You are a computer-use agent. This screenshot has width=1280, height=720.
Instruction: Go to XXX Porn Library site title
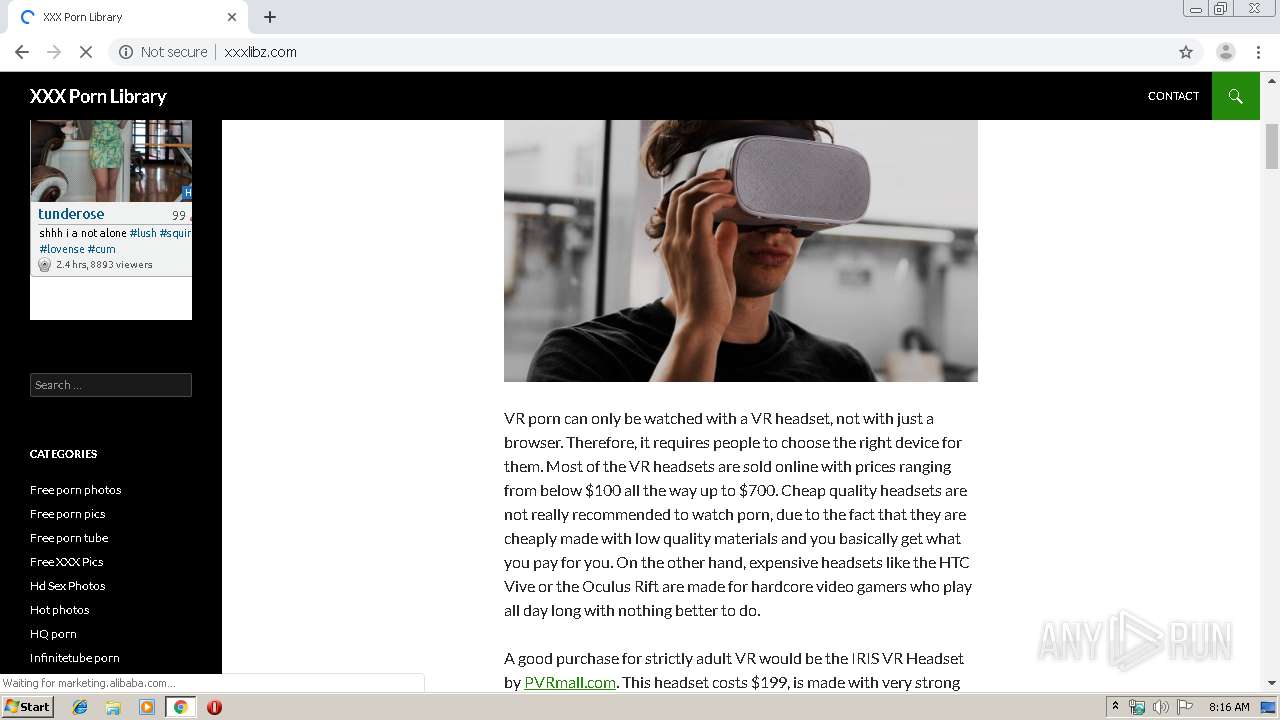98,96
